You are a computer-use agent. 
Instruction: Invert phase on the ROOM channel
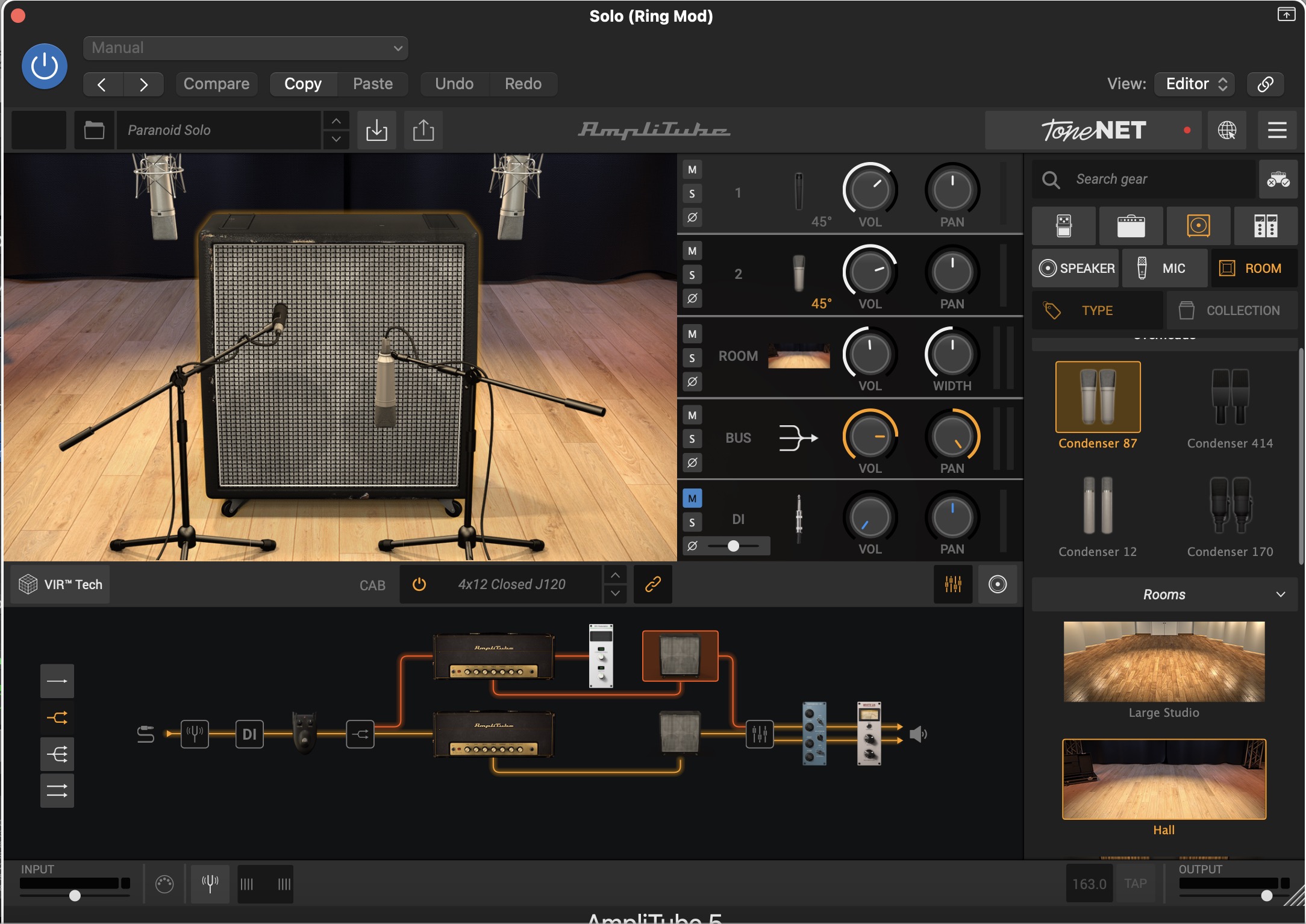pos(692,381)
